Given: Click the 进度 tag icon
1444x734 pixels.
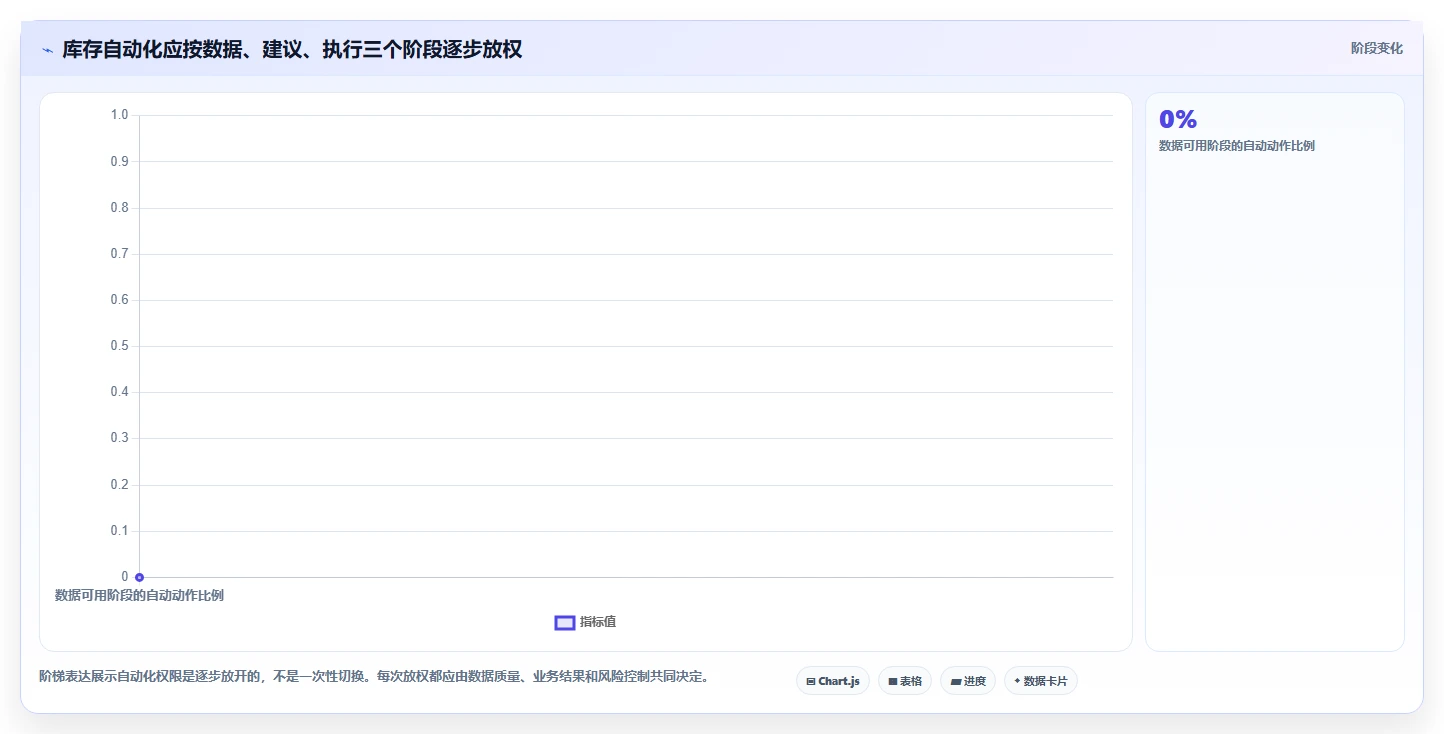Looking at the screenshot, I should [x=956, y=681].
